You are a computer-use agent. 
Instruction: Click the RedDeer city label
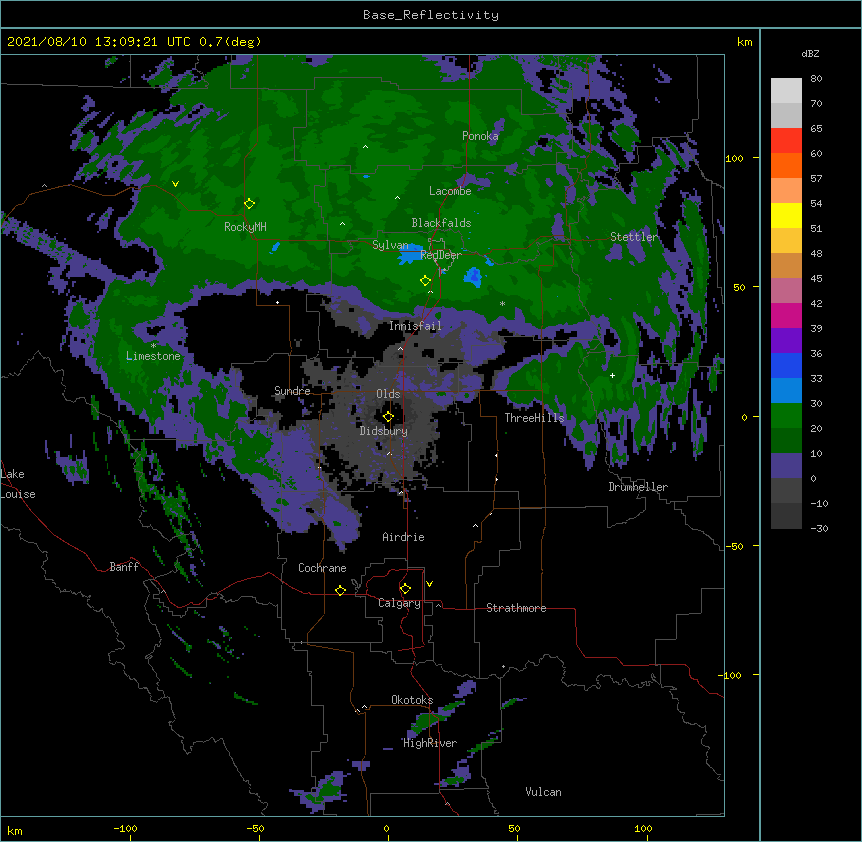(x=441, y=255)
